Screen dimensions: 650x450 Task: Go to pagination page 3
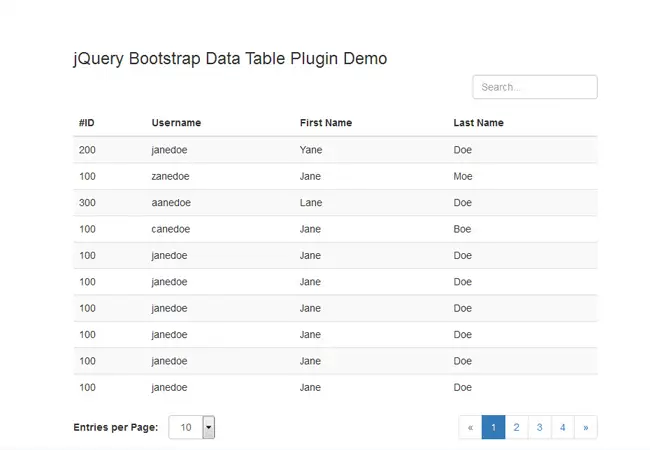(539, 427)
